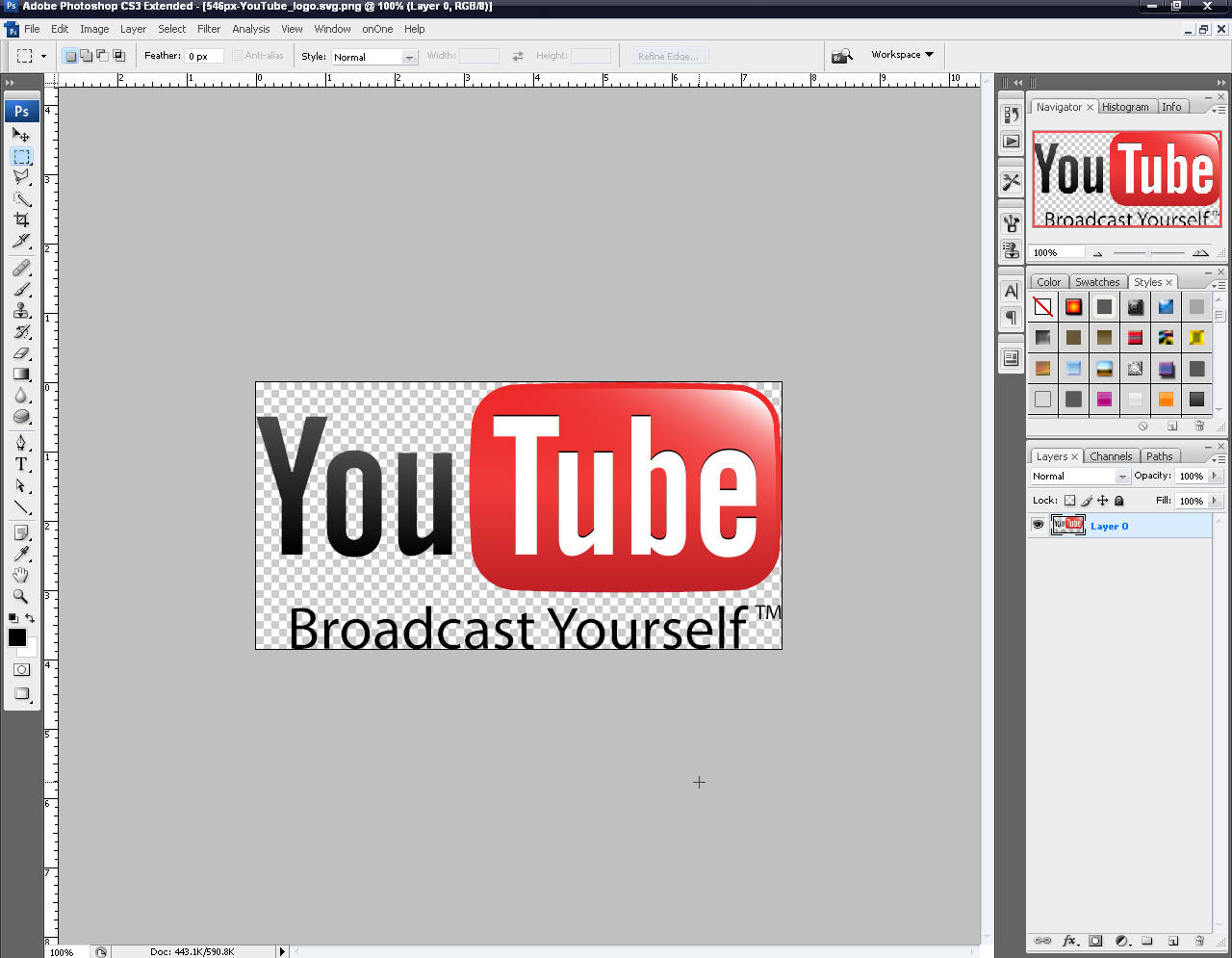Choose Intersect with selection mode
Viewport: 1232px width, 958px height.
click(119, 56)
